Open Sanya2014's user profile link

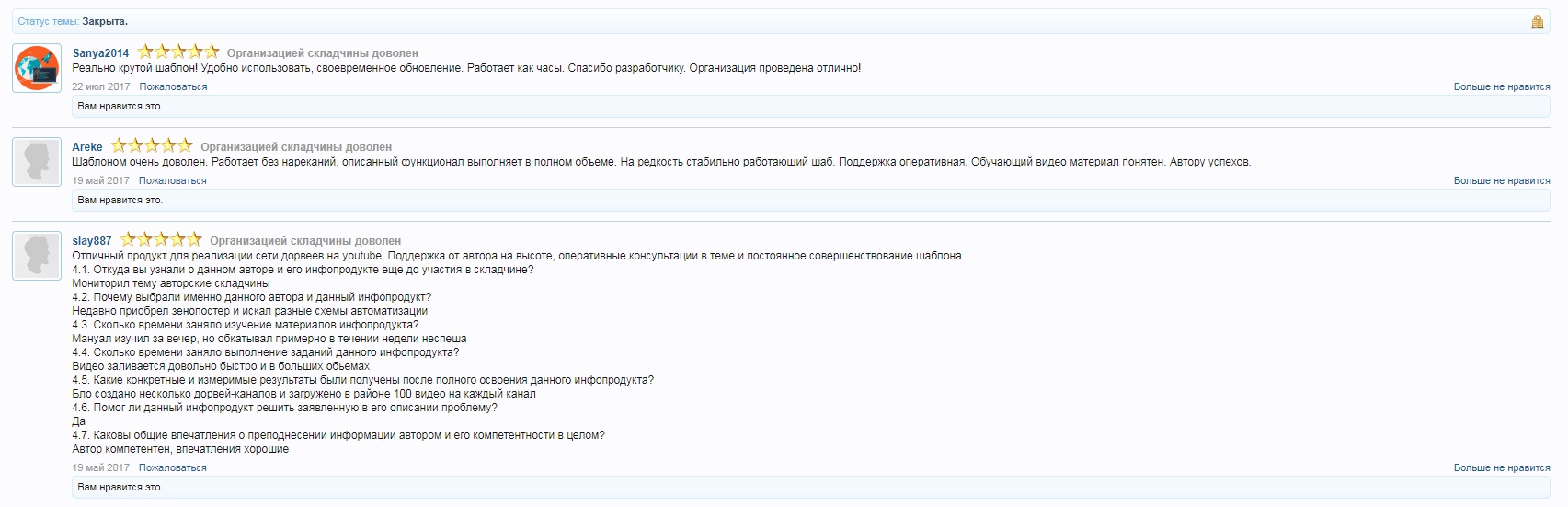point(100,53)
